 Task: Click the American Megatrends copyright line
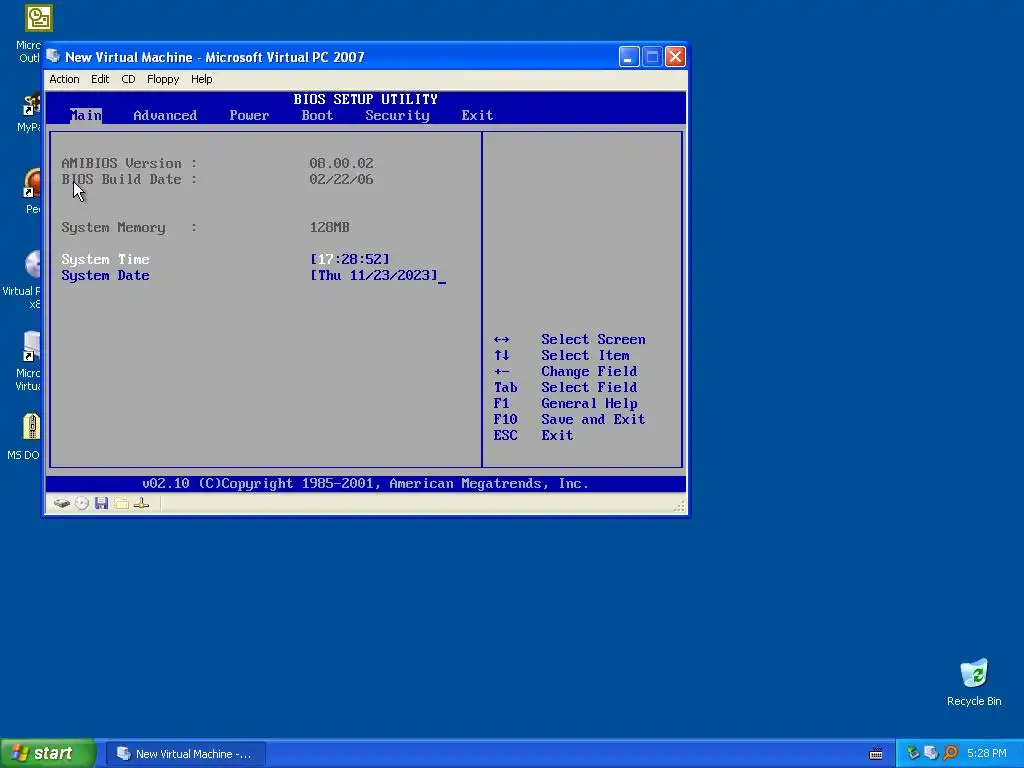[365, 484]
